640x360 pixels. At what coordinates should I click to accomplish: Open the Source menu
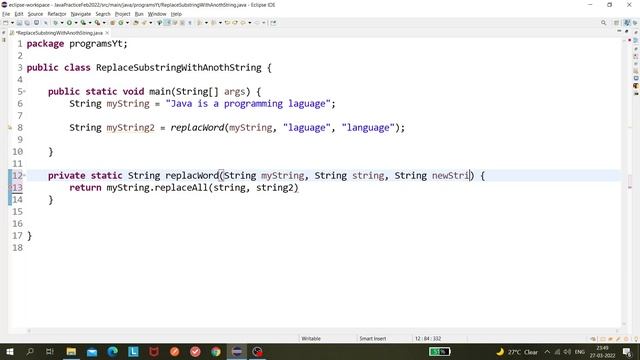[35, 14]
